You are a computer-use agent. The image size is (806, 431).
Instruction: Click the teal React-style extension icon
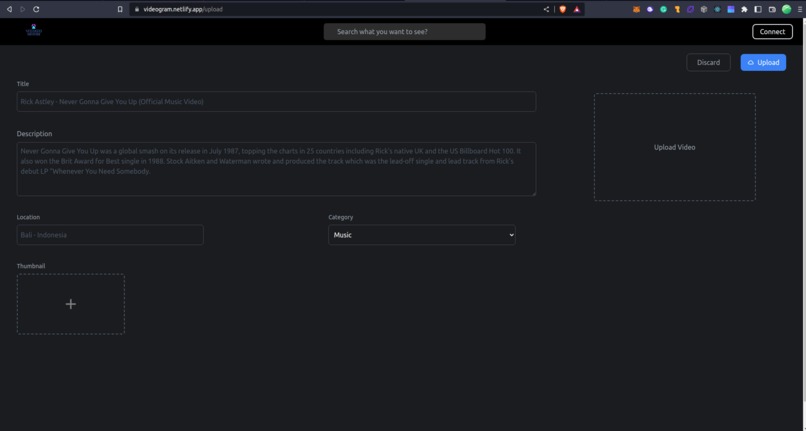717,9
